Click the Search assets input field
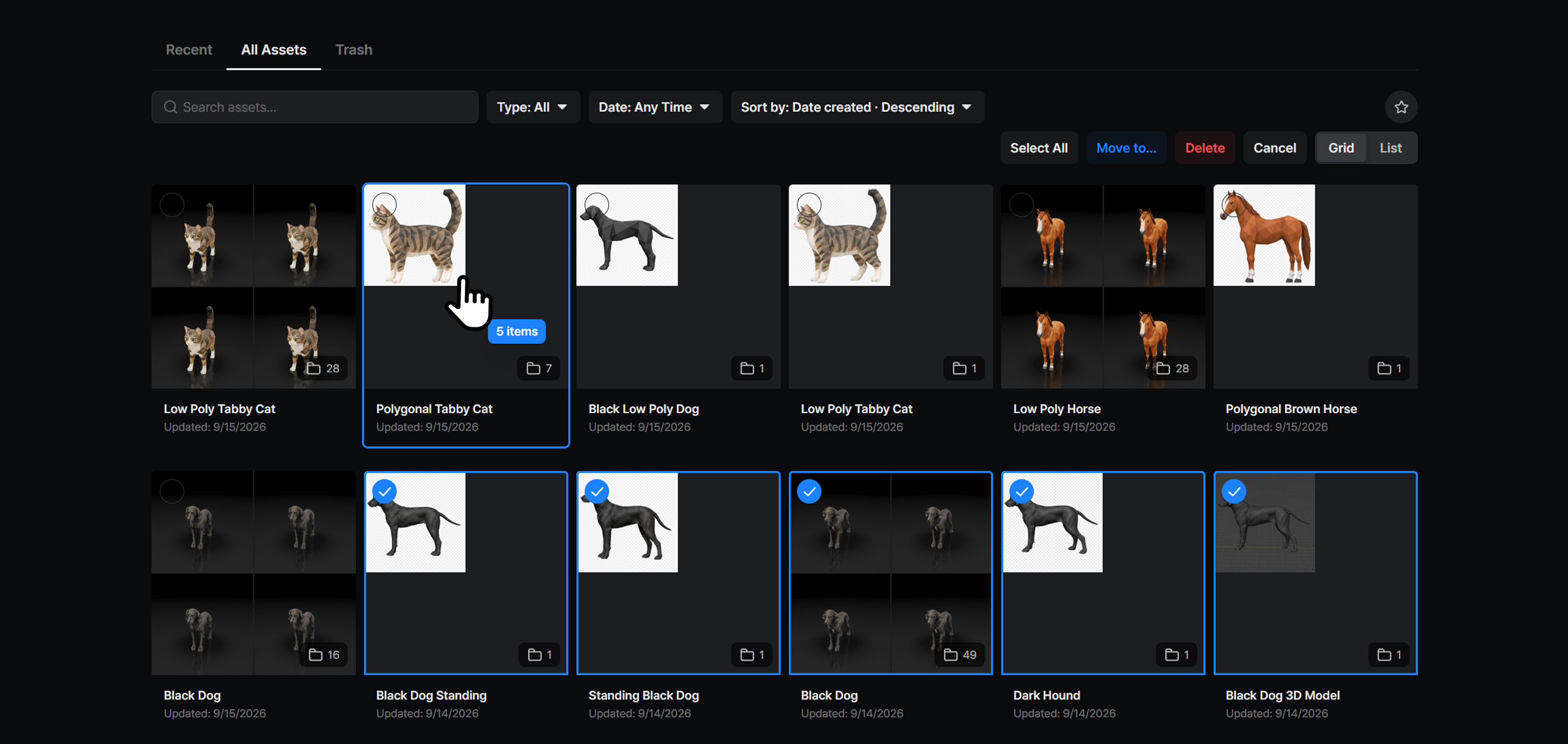Viewport: 1568px width, 744px height. pyautogui.click(x=315, y=107)
